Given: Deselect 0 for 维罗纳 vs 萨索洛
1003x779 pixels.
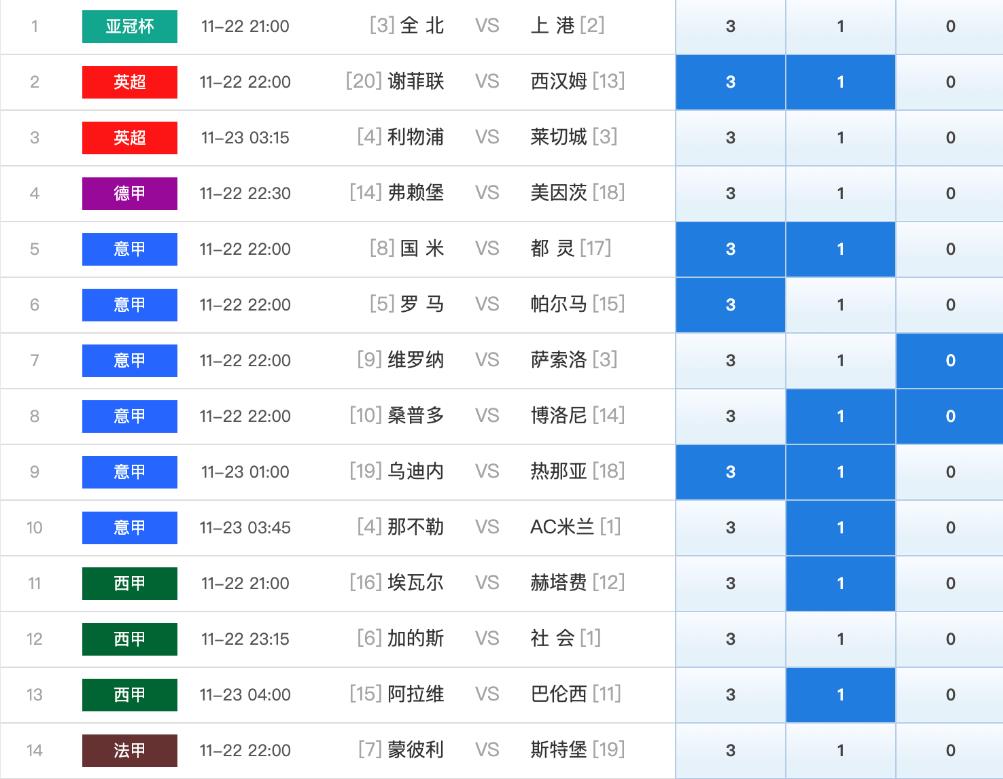Looking at the screenshot, I should pos(950,360).
